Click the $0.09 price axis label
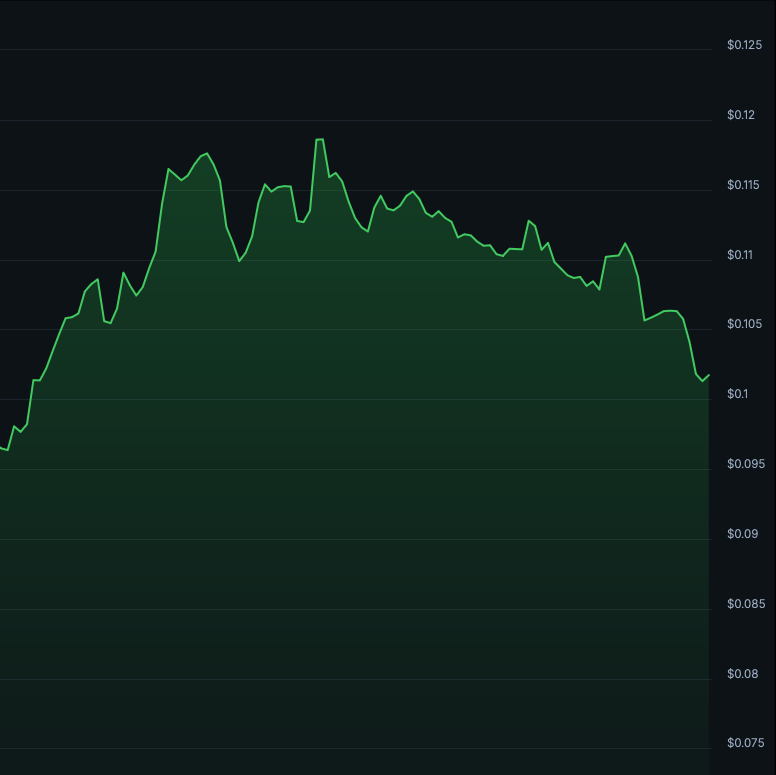 742,533
